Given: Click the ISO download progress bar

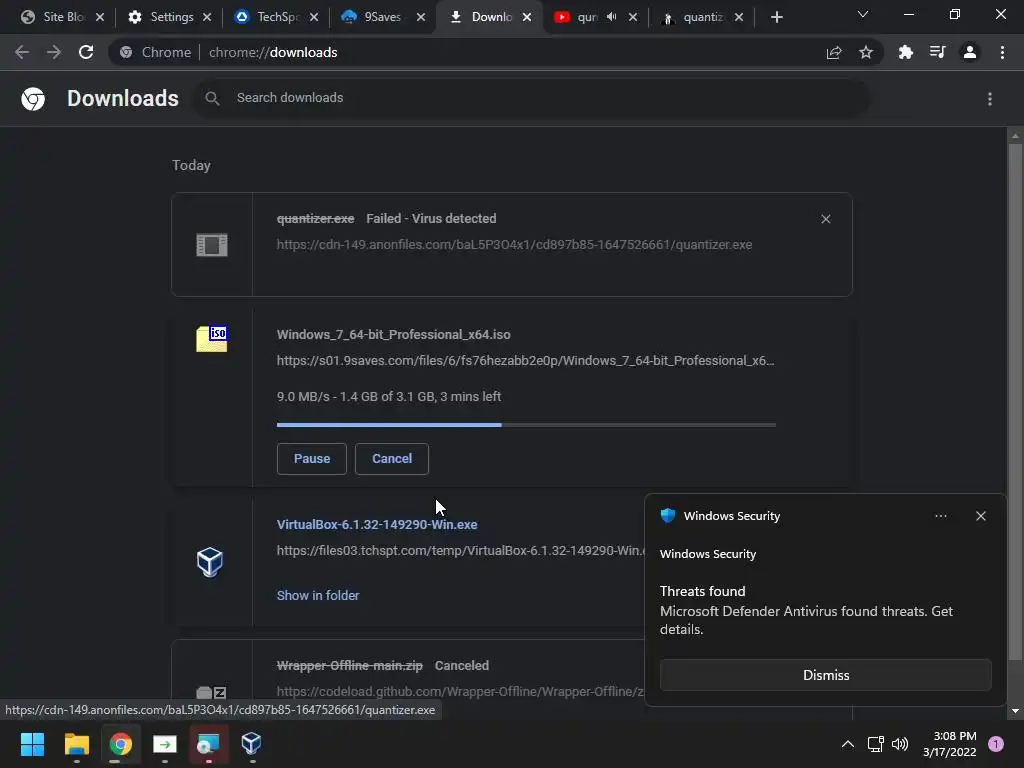Looking at the screenshot, I should 526,425.
